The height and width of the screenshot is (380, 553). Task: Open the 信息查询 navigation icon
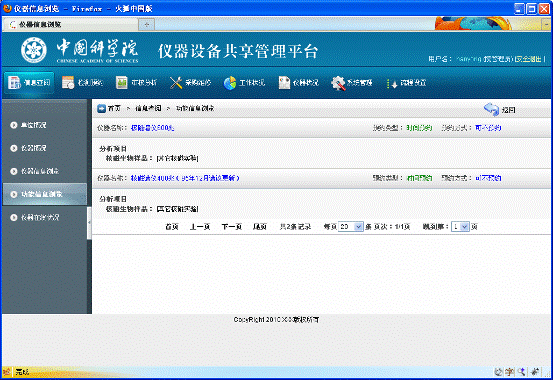click(14, 83)
